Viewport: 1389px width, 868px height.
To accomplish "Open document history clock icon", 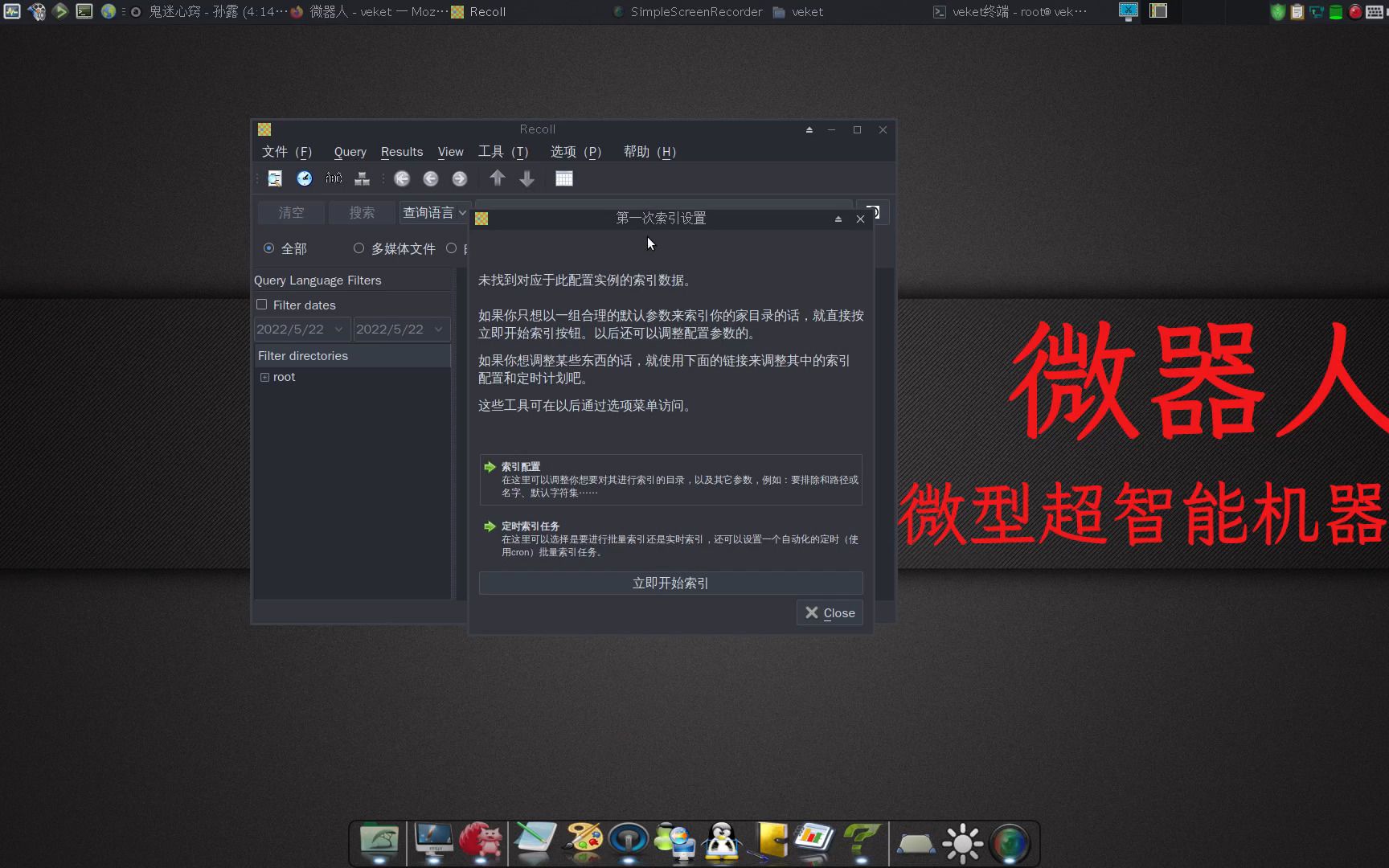I will pyautogui.click(x=305, y=178).
